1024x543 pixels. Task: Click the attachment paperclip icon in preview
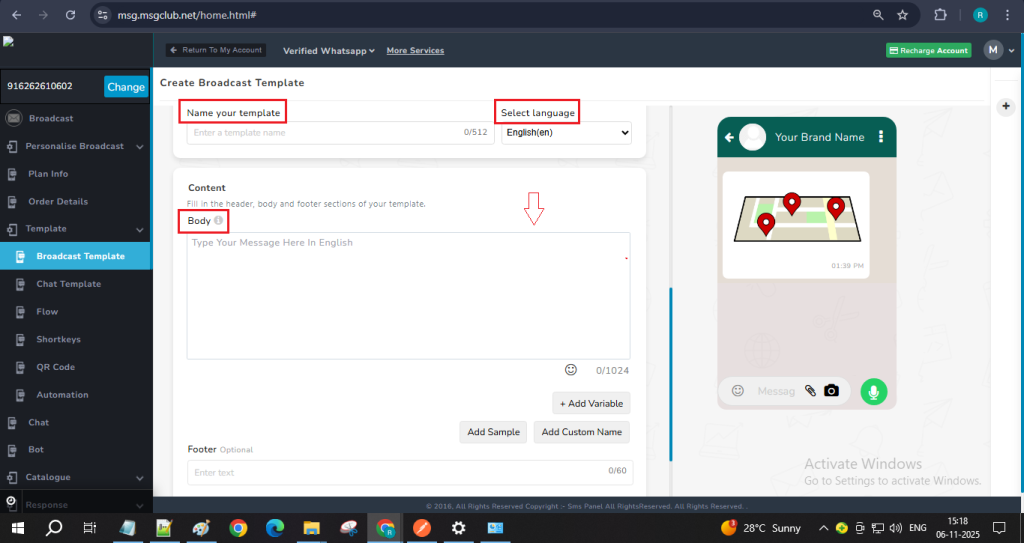click(810, 391)
